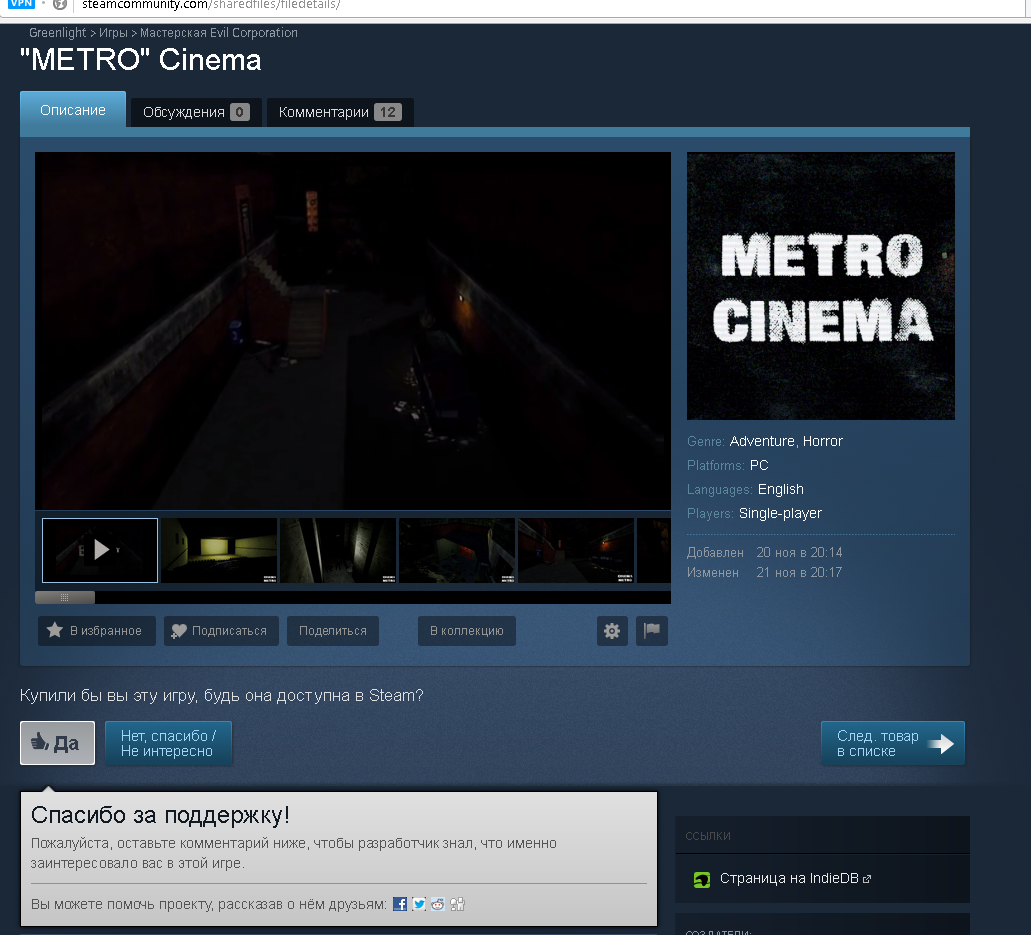Add the item via В избранное button
1031x935 pixels.
click(x=97, y=631)
